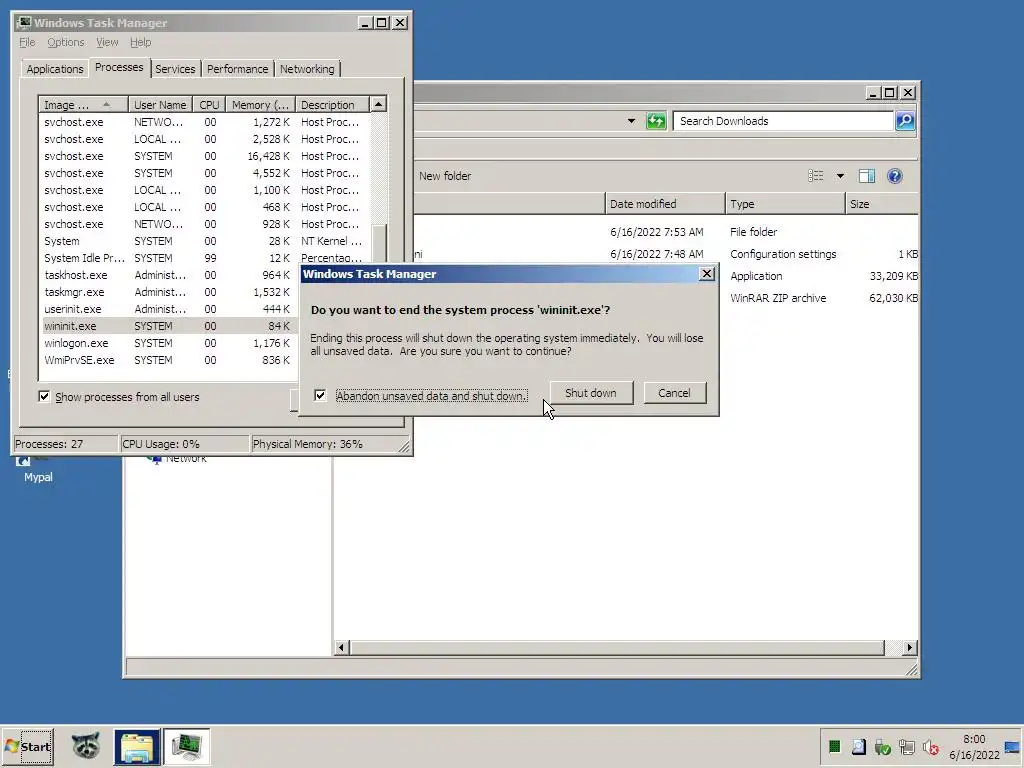Sort by CPU column header
This screenshot has height=768, width=1024.
tap(209, 104)
